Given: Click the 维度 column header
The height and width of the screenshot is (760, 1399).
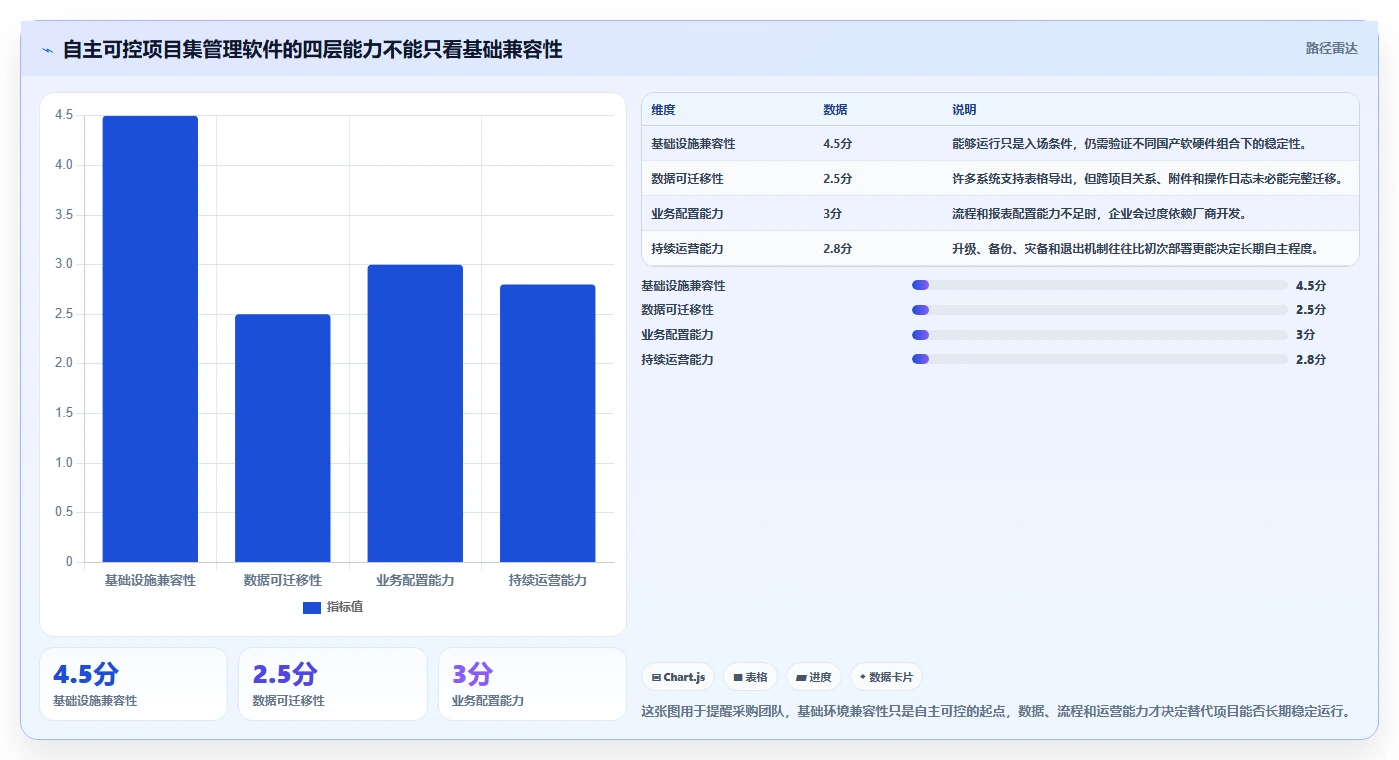Looking at the screenshot, I should click(x=663, y=110).
